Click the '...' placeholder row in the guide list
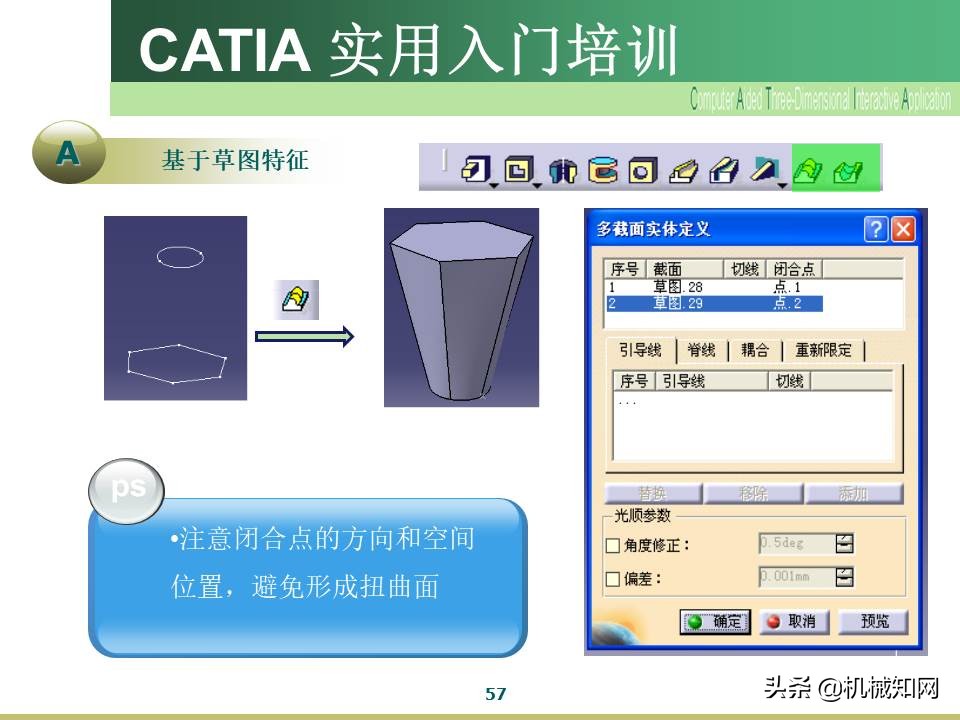960x720 pixels. coord(628,402)
